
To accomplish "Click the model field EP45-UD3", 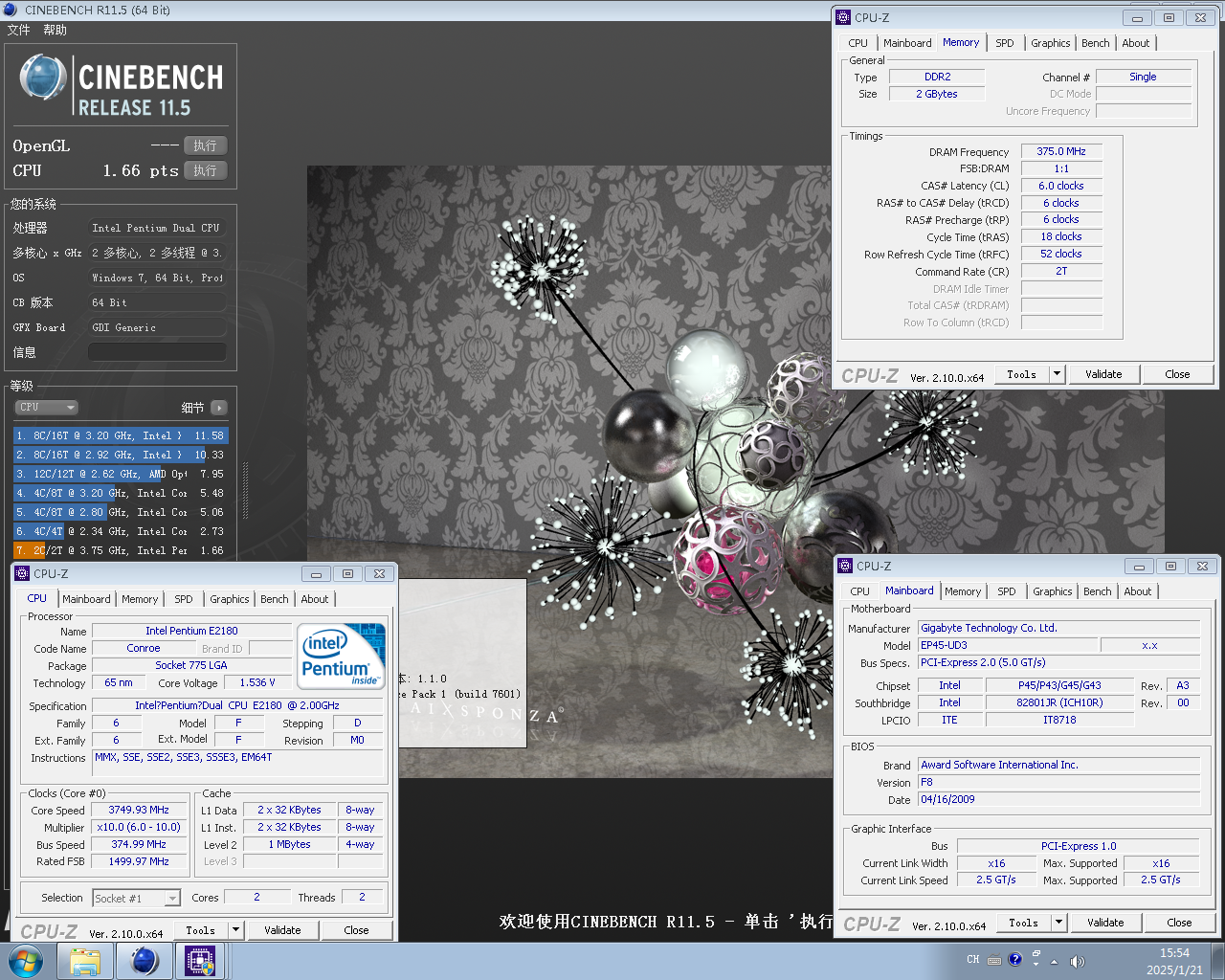I will tap(1007, 645).
